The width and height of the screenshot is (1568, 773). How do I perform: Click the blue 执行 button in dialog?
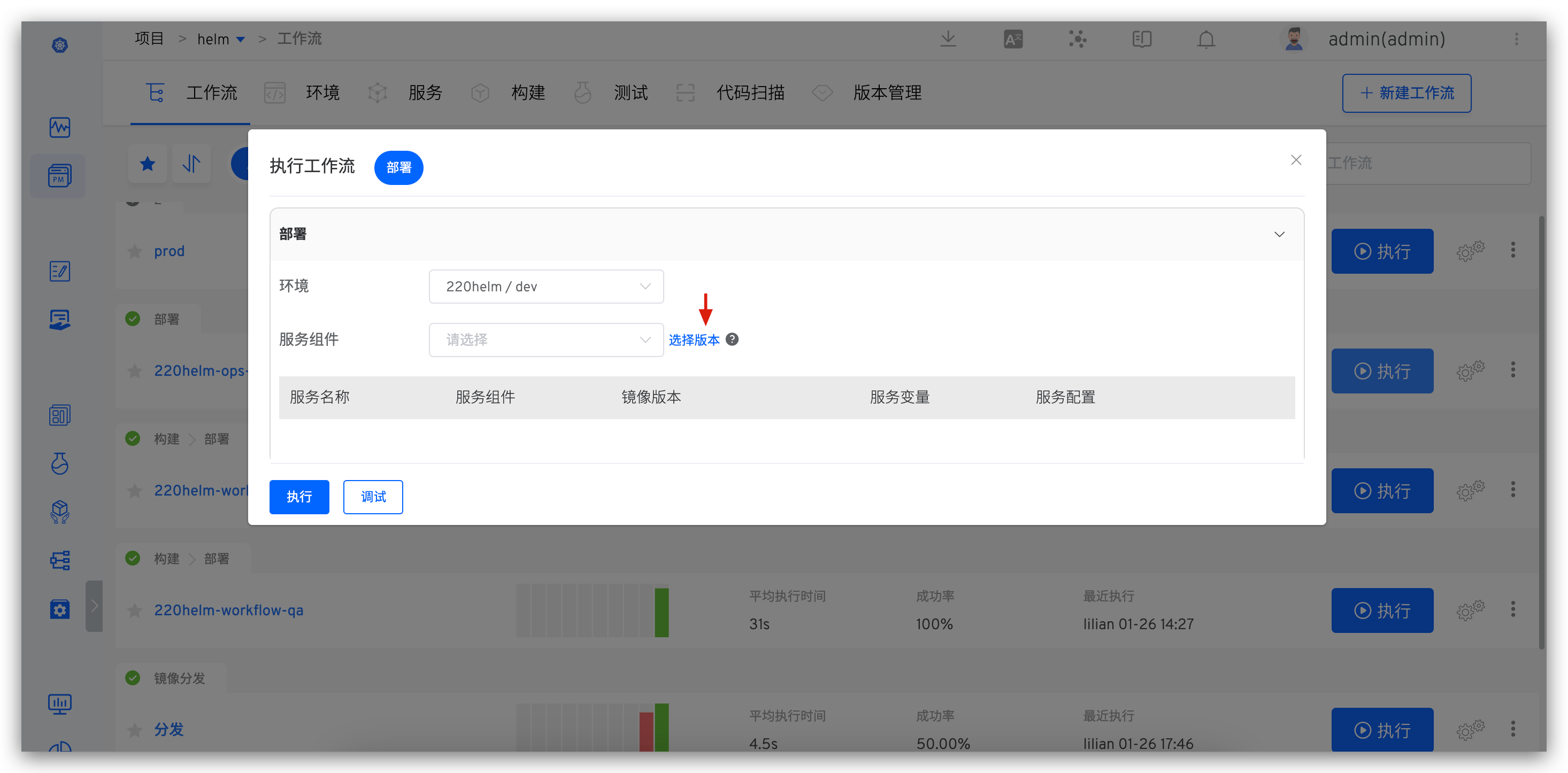point(299,497)
